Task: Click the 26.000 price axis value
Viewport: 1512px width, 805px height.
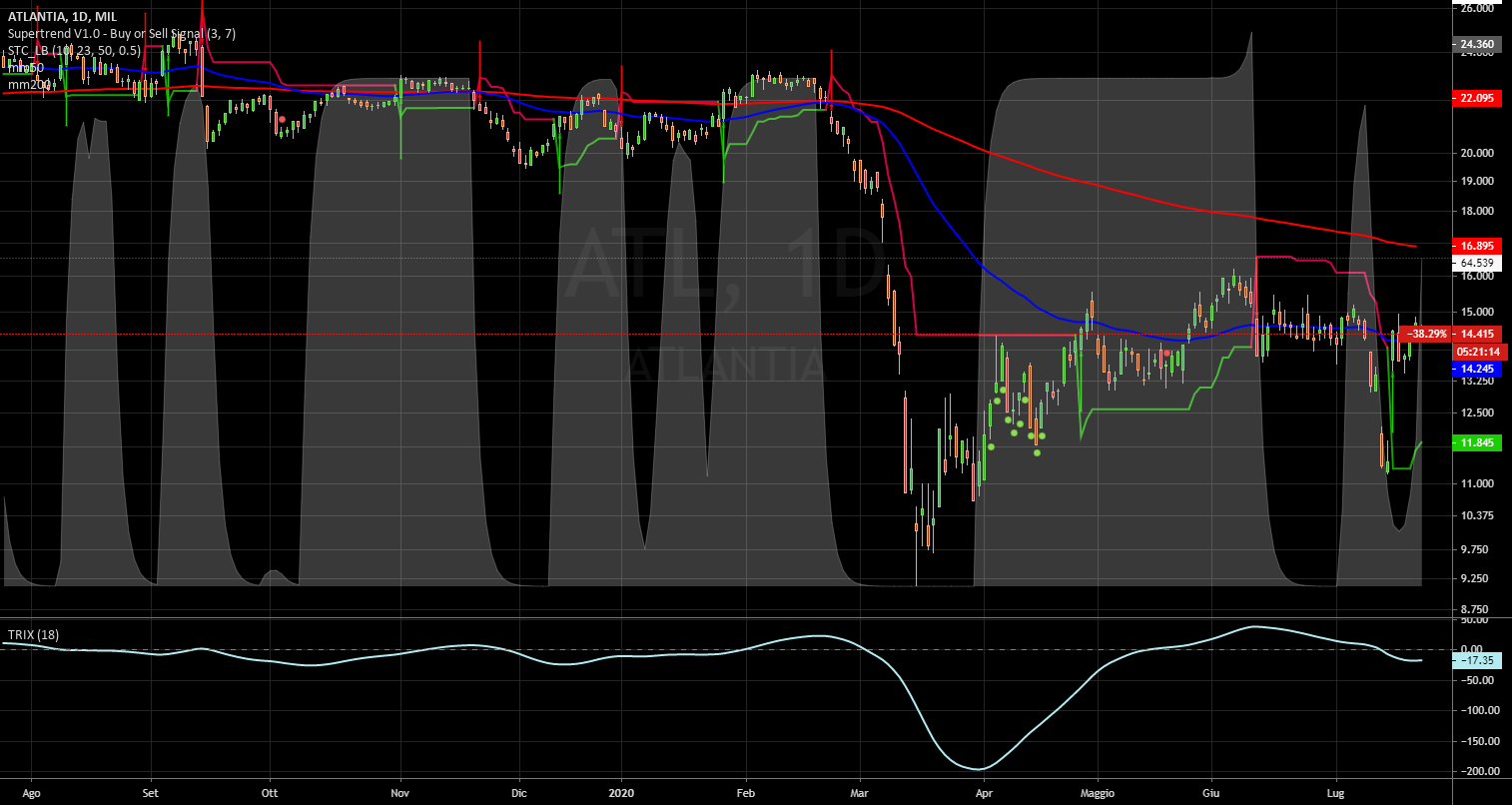Action: coord(1477,8)
